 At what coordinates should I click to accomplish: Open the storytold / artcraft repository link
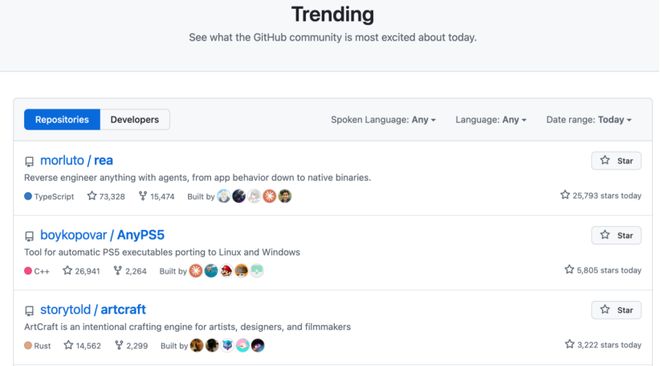(93, 310)
